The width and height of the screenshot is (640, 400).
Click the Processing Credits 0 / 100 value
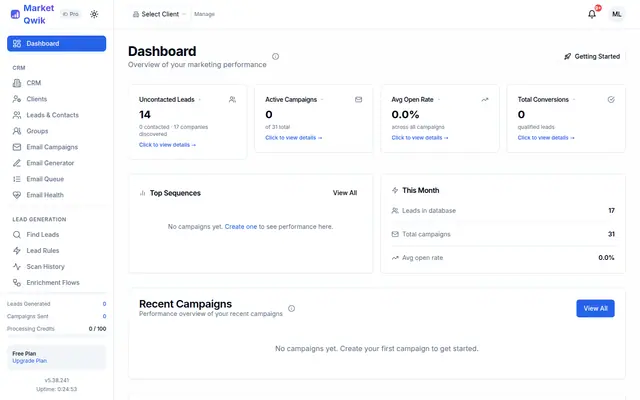point(97,329)
